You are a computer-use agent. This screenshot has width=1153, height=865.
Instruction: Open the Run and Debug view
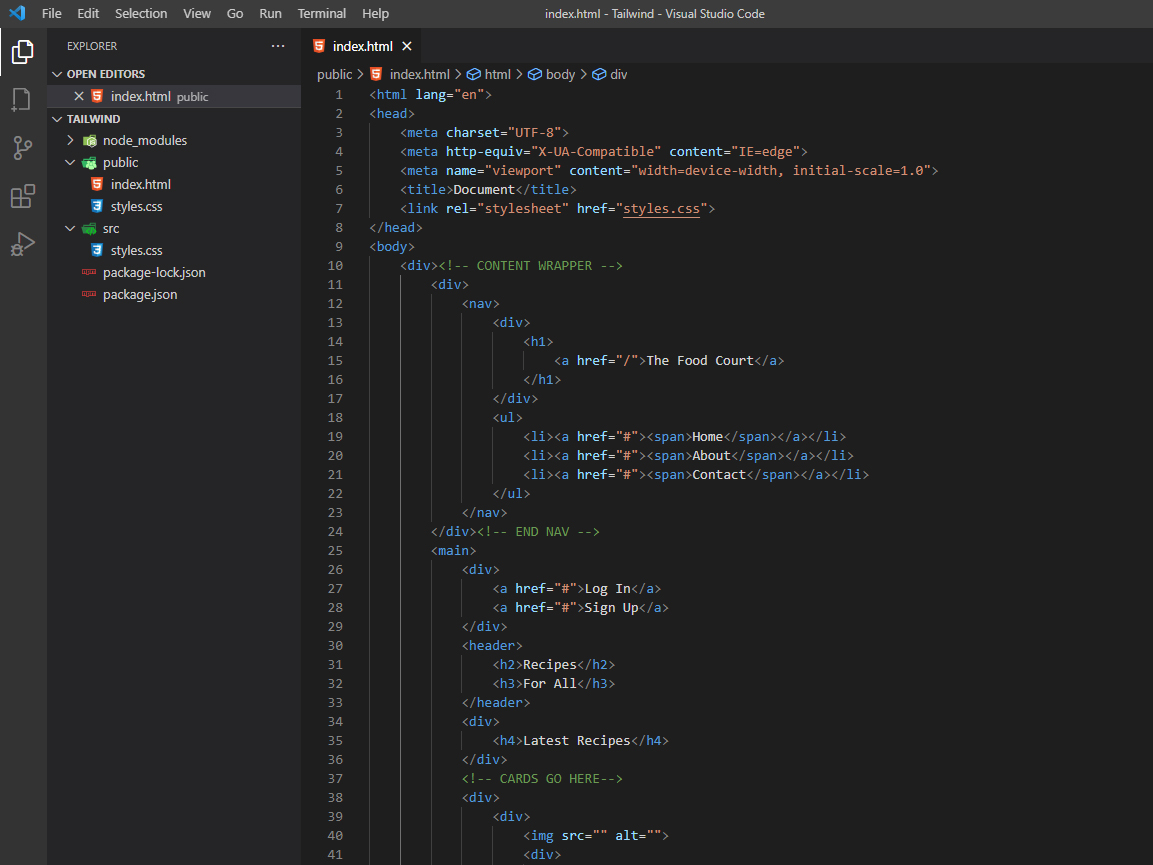(22, 245)
